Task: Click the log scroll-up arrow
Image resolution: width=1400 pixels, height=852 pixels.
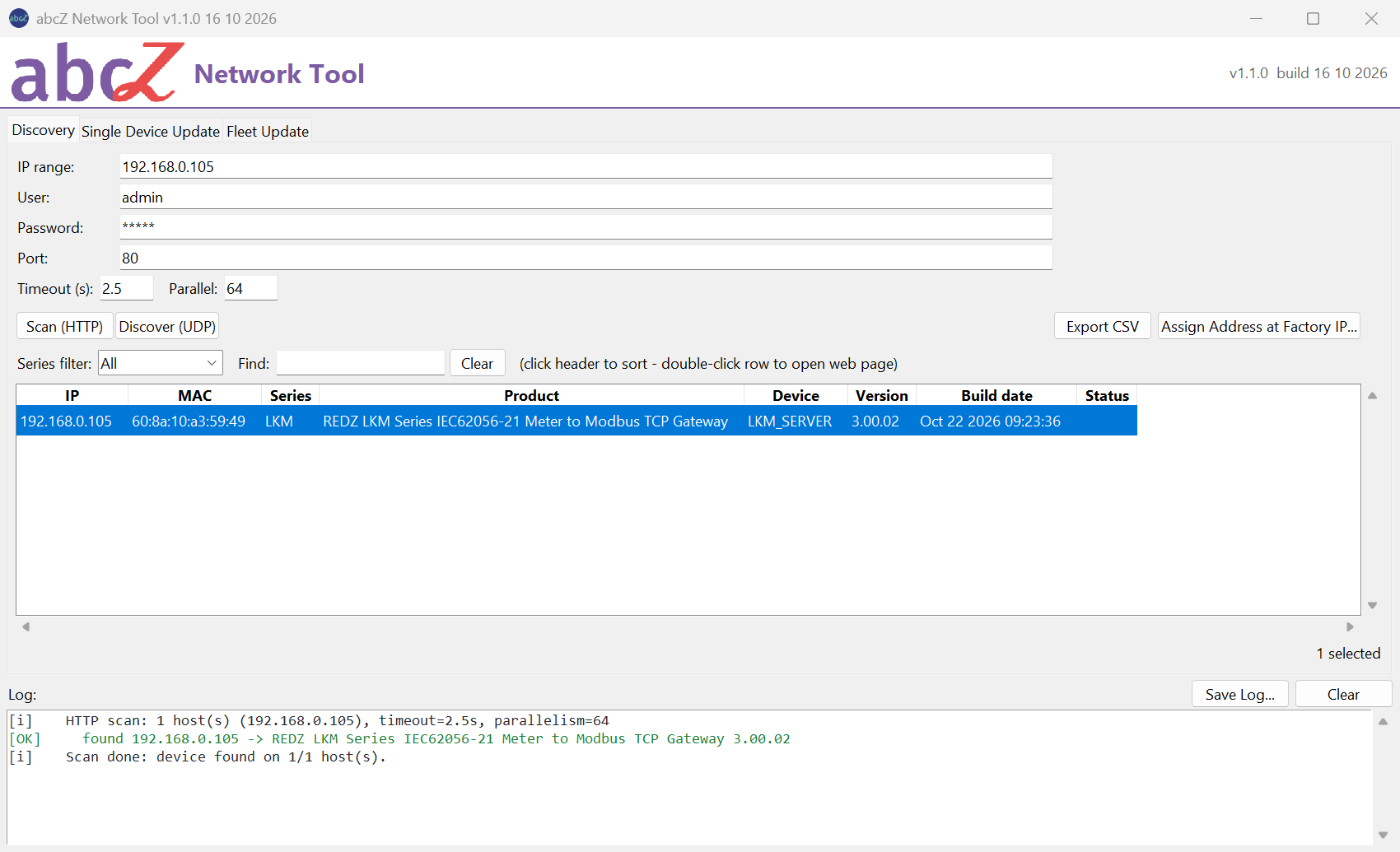Action: [x=1383, y=721]
